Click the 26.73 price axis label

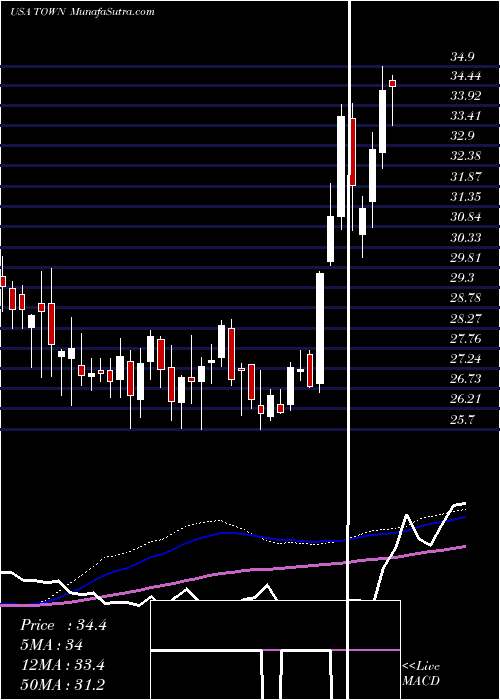466,379
